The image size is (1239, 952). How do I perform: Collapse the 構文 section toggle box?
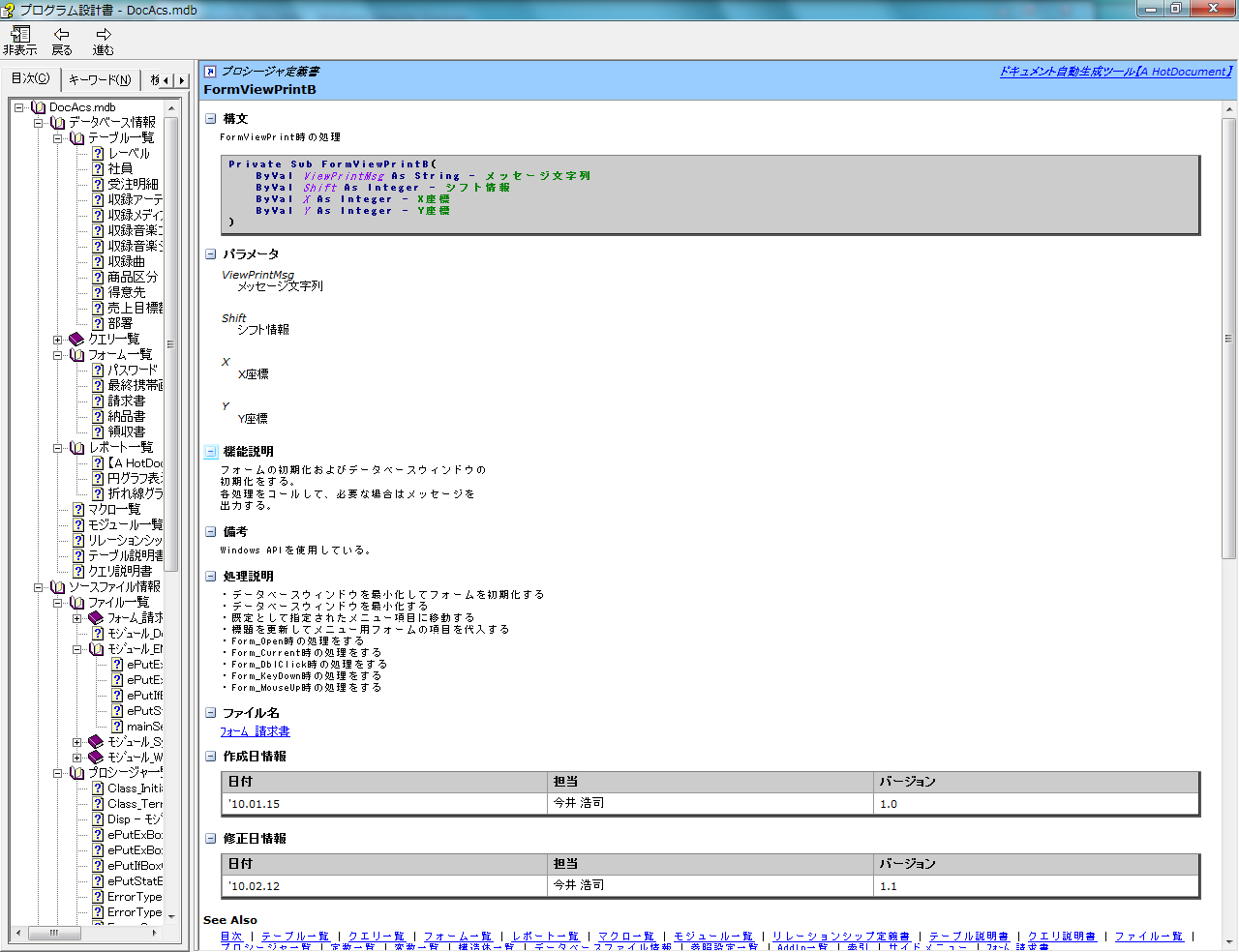(210, 119)
